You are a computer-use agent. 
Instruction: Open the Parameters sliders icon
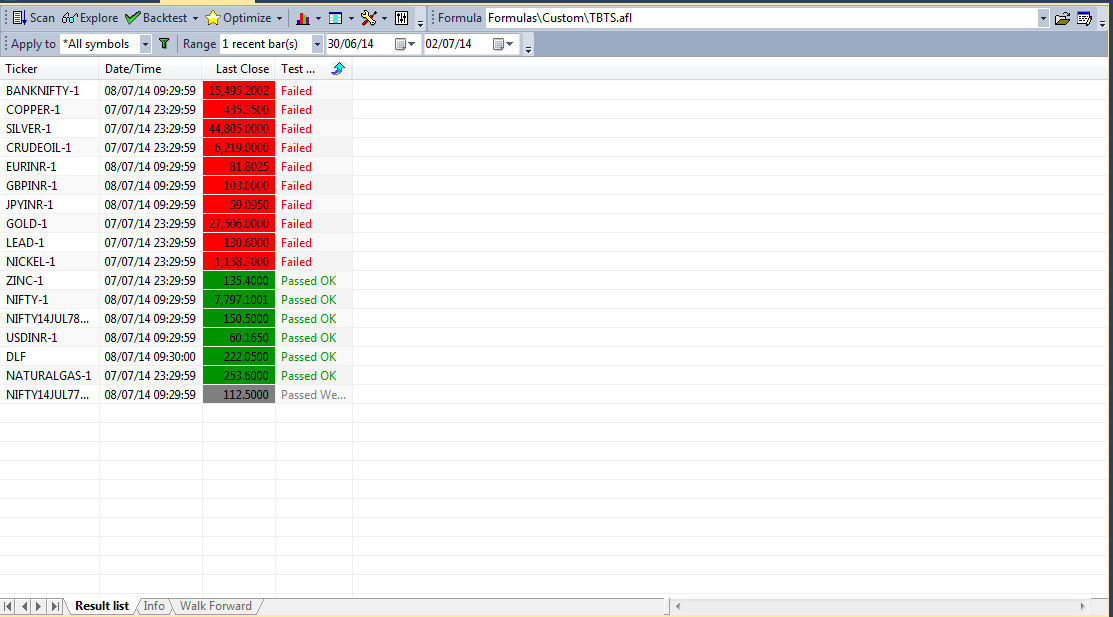tap(402, 18)
